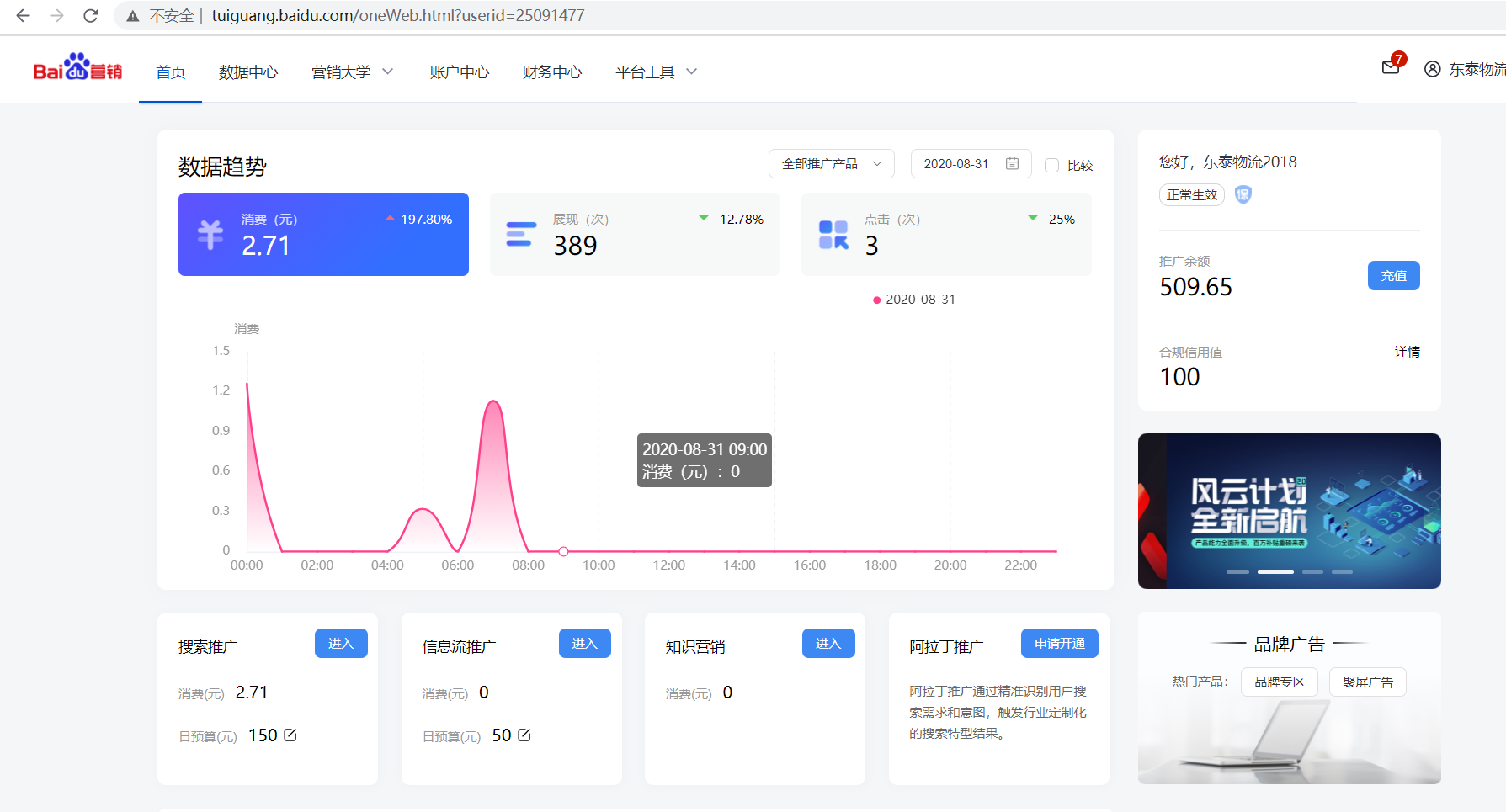Click the yen icon in 消费 card
Image resolution: width=1506 pixels, height=812 pixels.
click(210, 234)
